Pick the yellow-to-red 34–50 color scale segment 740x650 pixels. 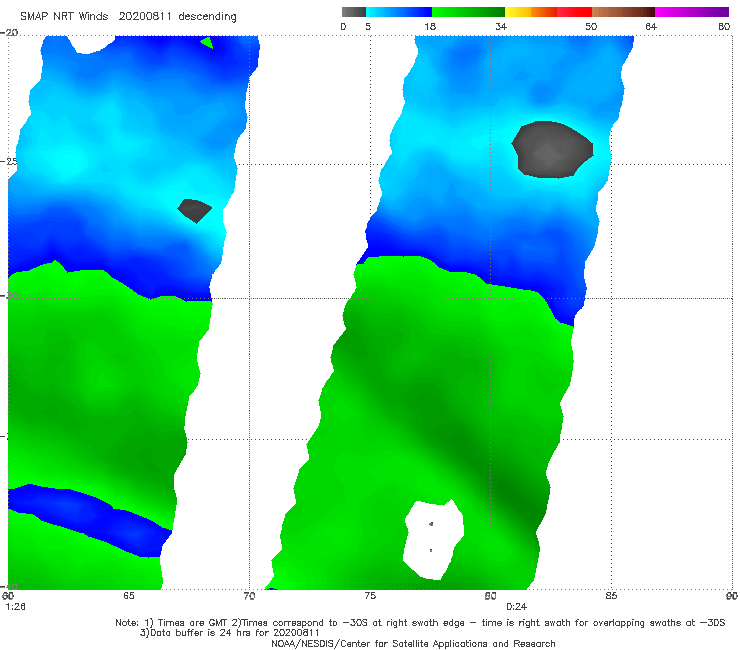coord(548,12)
